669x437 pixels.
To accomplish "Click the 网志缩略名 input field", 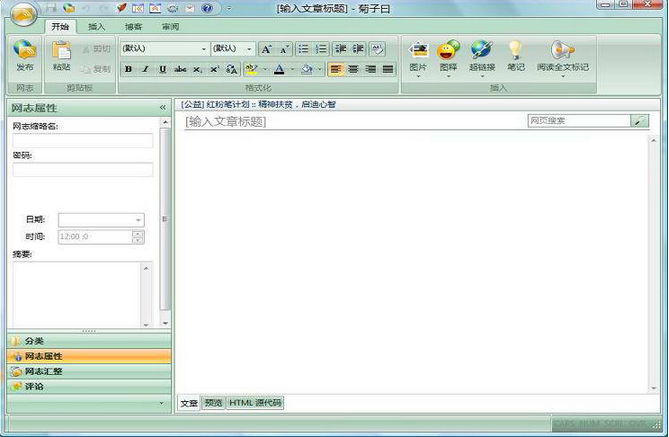I will click(82, 141).
